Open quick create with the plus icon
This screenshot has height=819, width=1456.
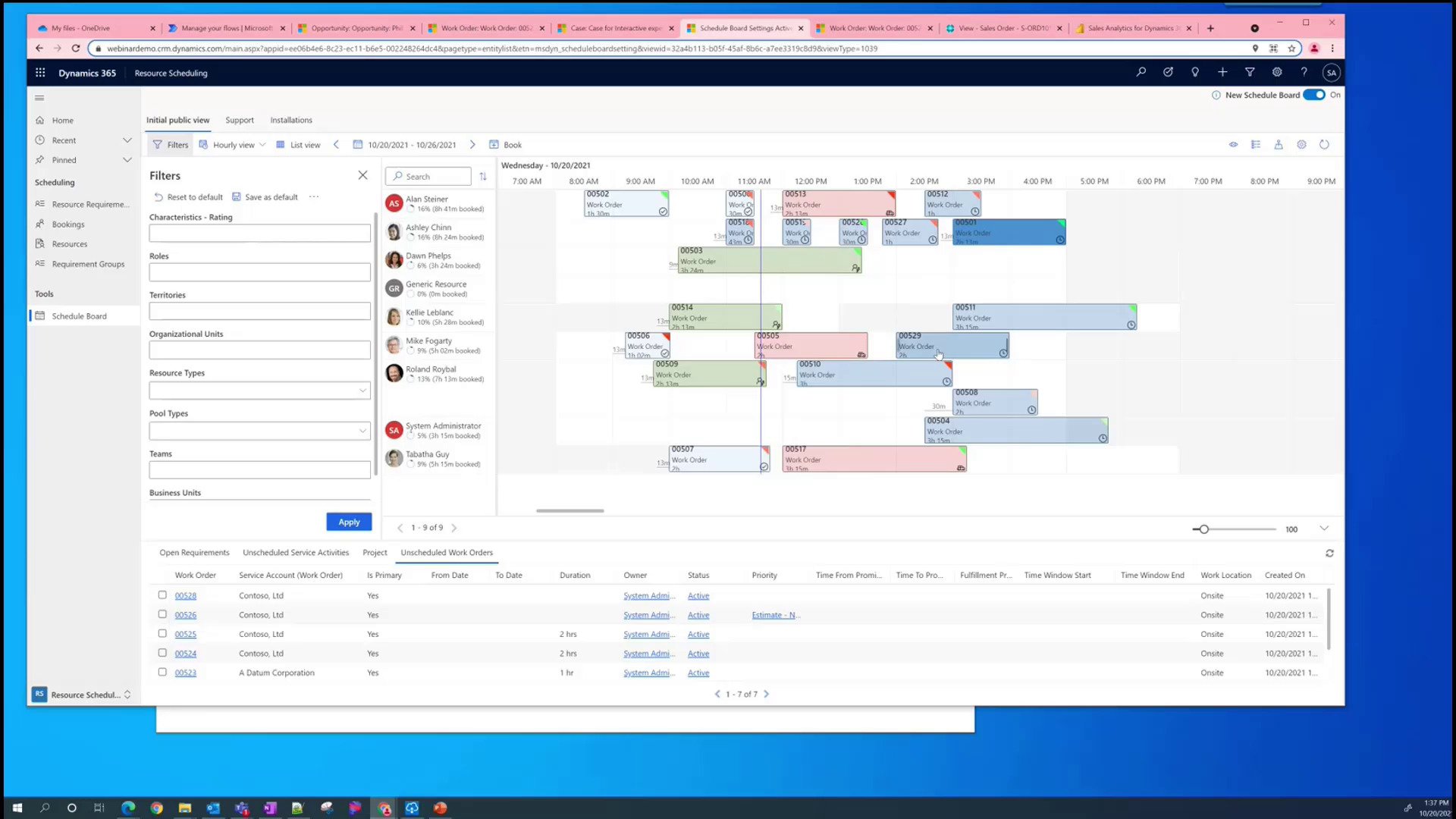coord(1222,72)
